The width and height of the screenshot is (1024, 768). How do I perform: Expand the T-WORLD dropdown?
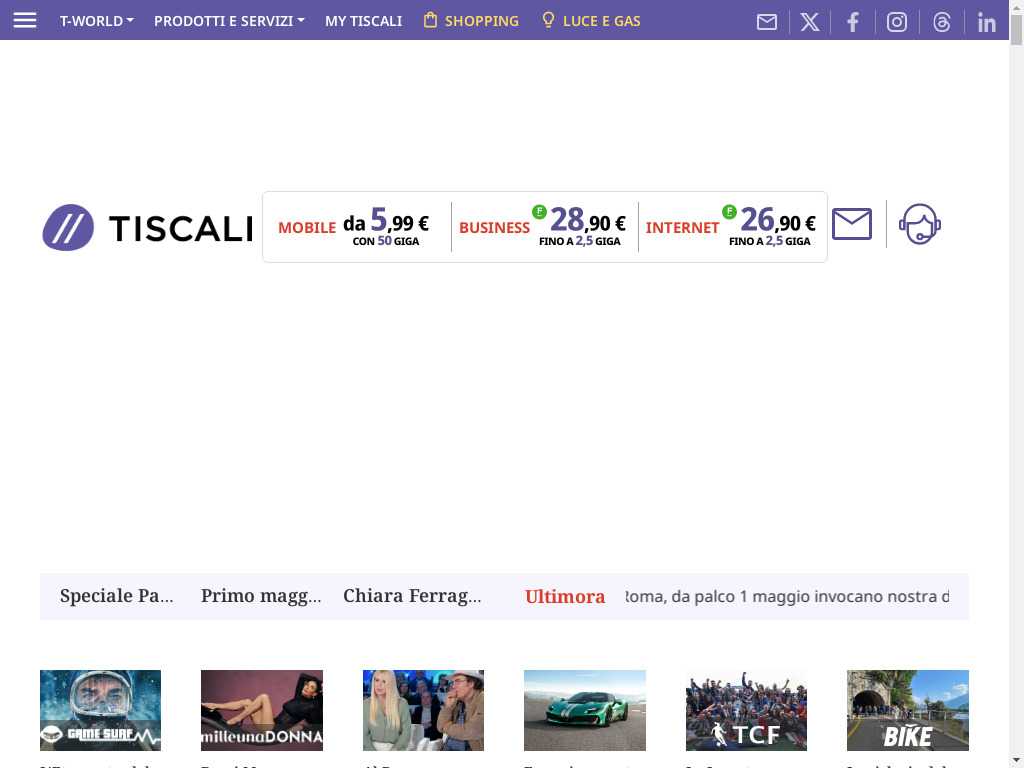[97, 21]
